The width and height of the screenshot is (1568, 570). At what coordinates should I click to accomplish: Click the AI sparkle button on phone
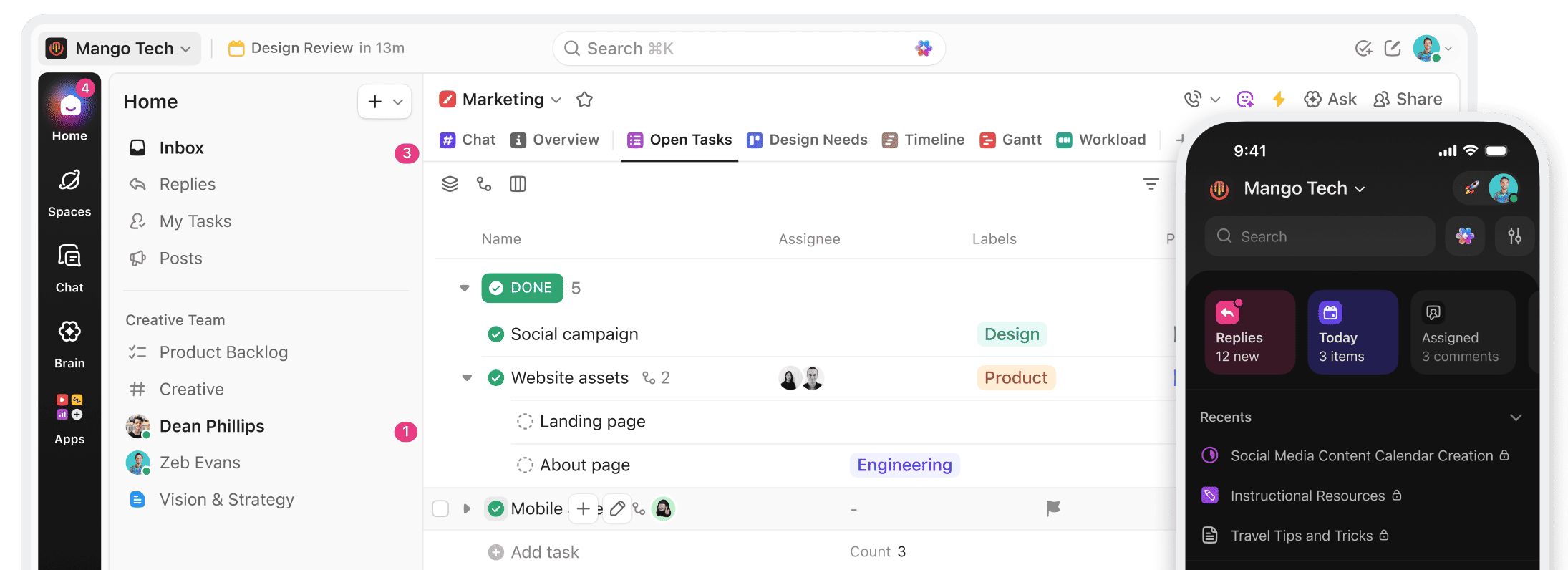[x=1465, y=236]
